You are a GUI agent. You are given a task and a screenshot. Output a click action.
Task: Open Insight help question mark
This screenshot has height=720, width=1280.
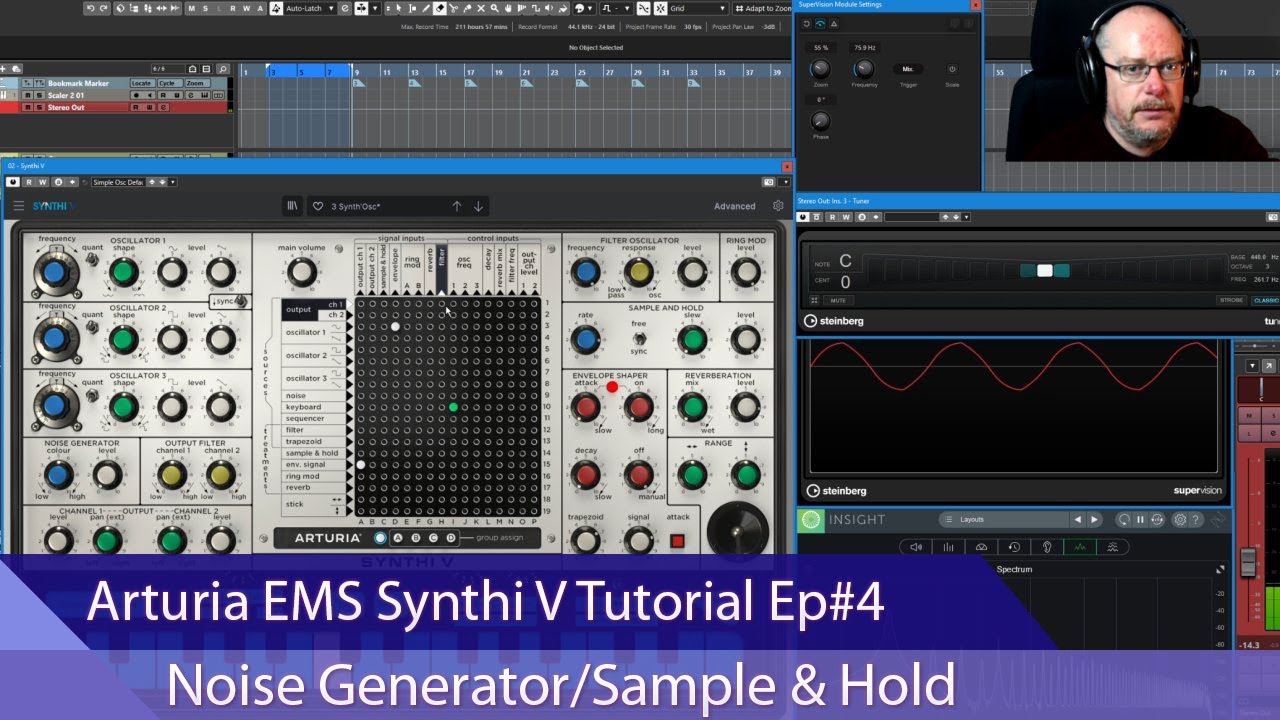[x=1195, y=520]
